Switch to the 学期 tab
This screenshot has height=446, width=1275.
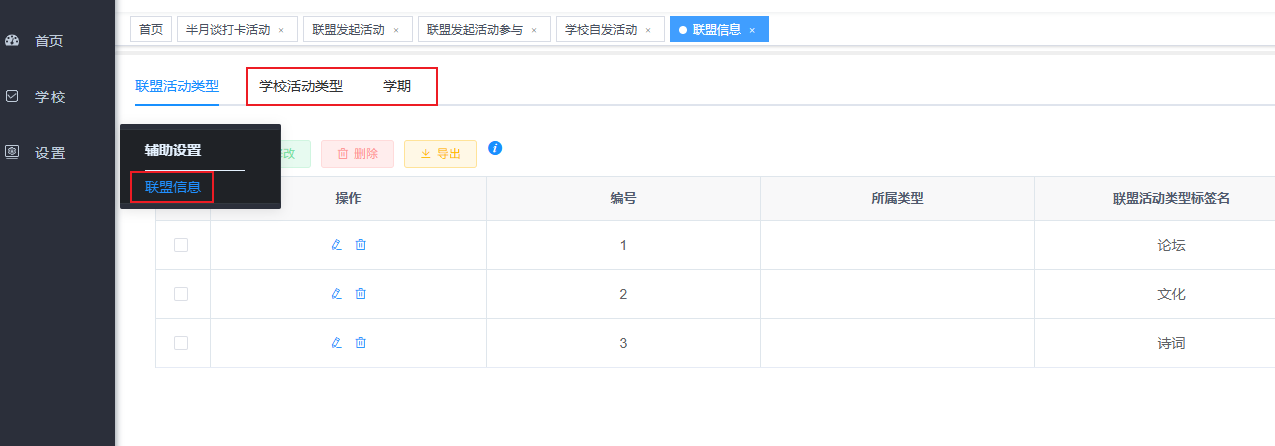click(397, 86)
